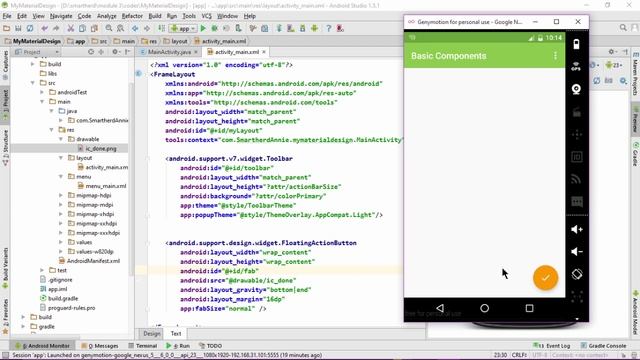The image size is (640, 360).
Task: Click the AVD Manager icon
Action: [291, 28]
